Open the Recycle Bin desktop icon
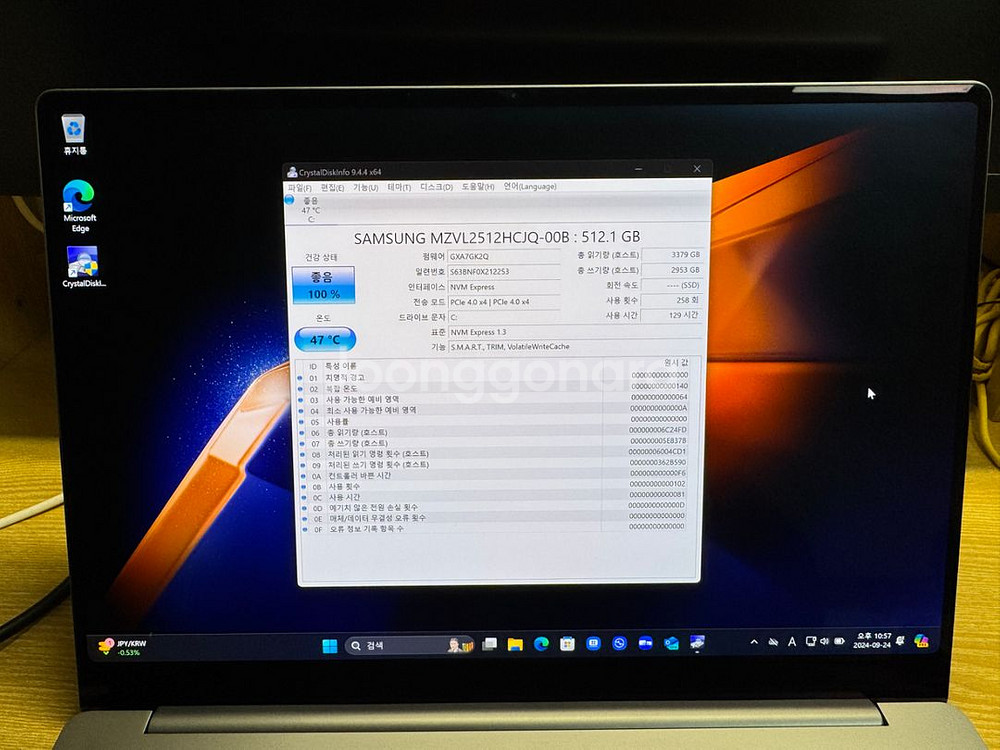This screenshot has height=750, width=1000. click(73, 132)
